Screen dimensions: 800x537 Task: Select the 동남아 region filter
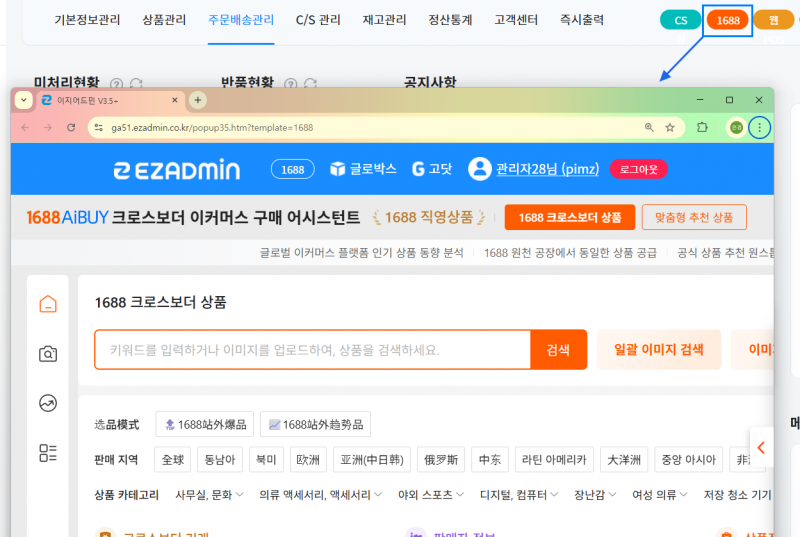pyautogui.click(x=222, y=460)
